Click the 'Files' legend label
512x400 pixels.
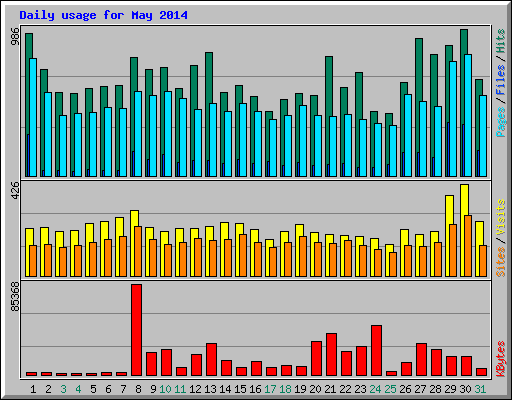[x=500, y=79]
